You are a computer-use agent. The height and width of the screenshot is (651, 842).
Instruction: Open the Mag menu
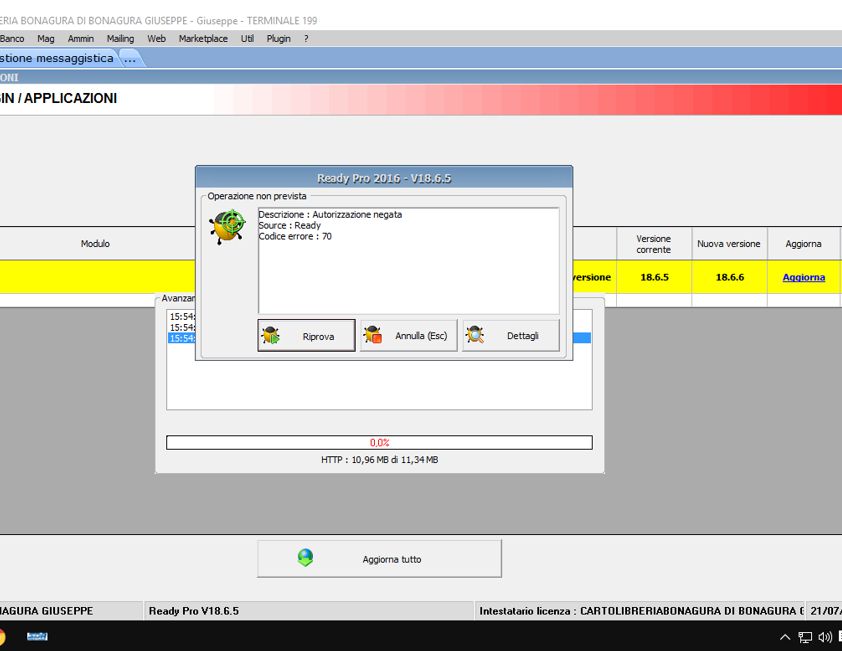point(46,39)
